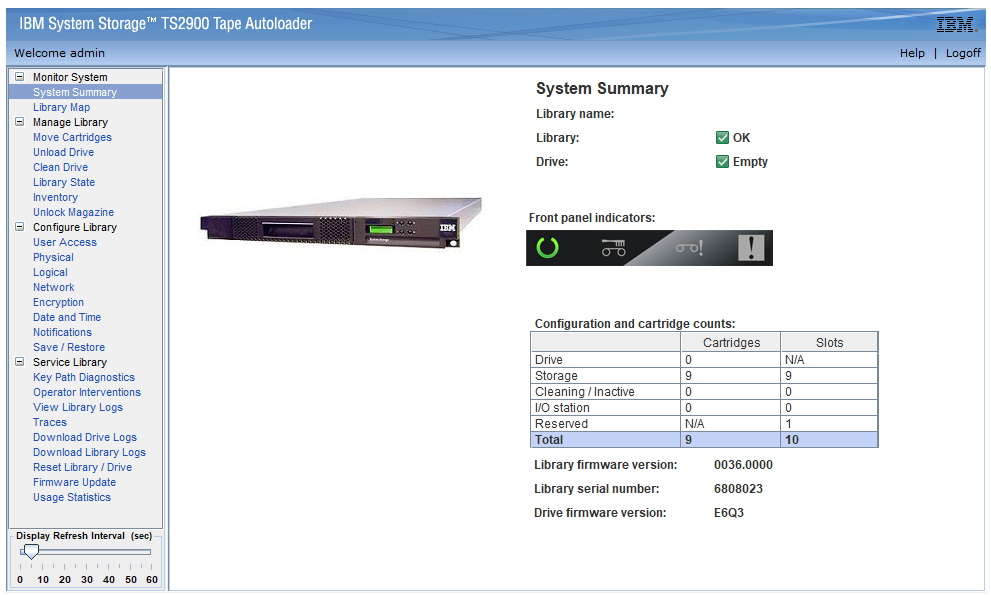991x595 pixels.
Task: Open Date and Time settings
Action: pyautogui.click(x=66, y=317)
